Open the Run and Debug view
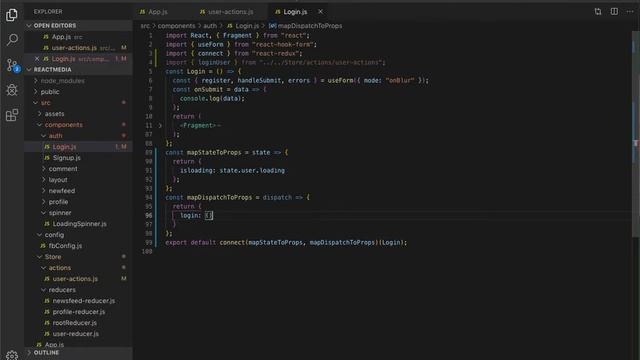The height and width of the screenshot is (360, 640). click(12, 90)
